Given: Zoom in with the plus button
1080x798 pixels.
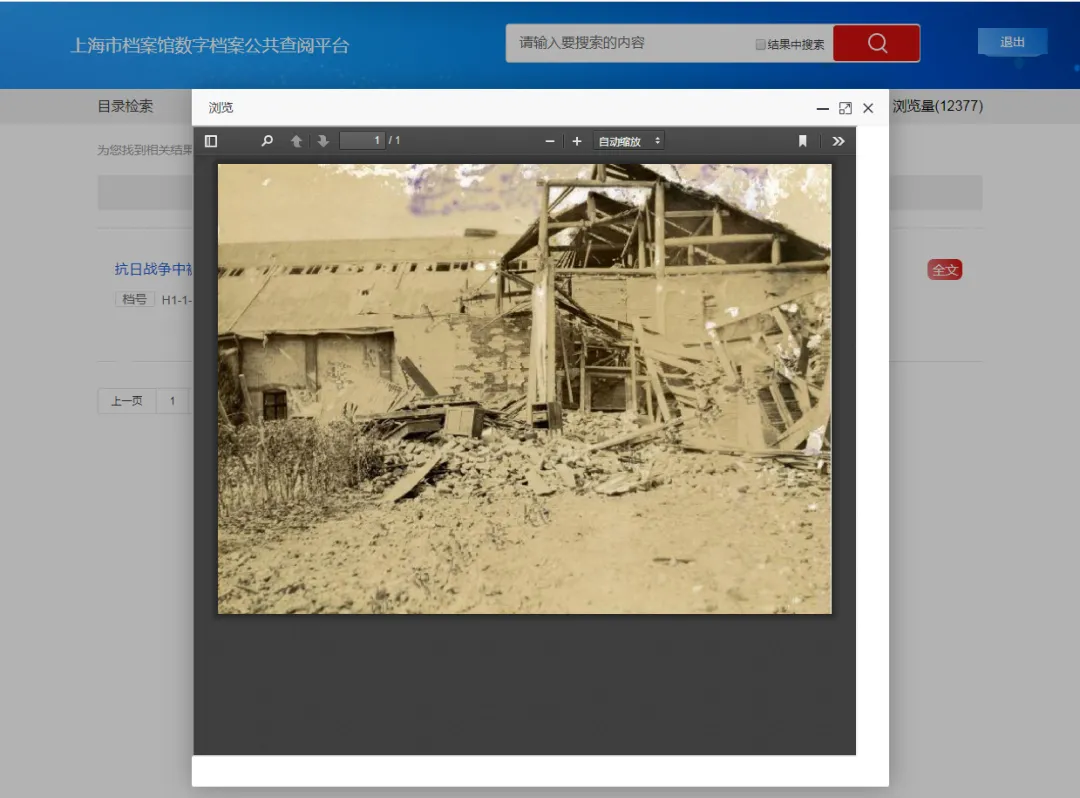Looking at the screenshot, I should pyautogui.click(x=577, y=141).
